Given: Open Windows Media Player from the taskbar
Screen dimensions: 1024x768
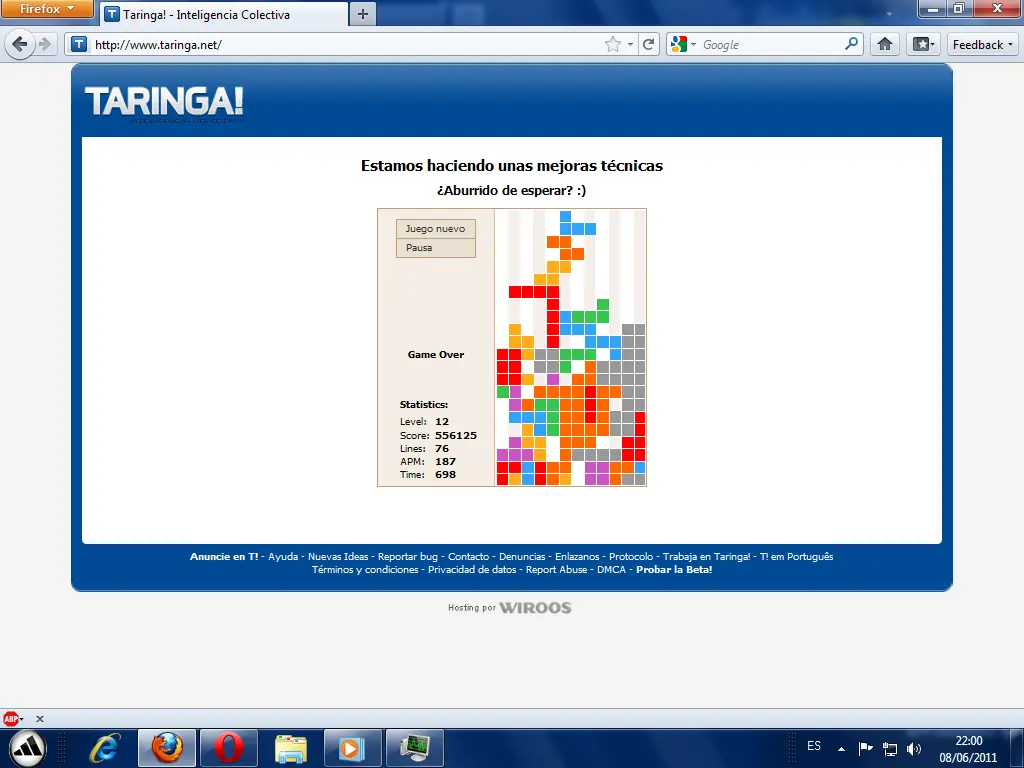Looking at the screenshot, I should click(352, 748).
